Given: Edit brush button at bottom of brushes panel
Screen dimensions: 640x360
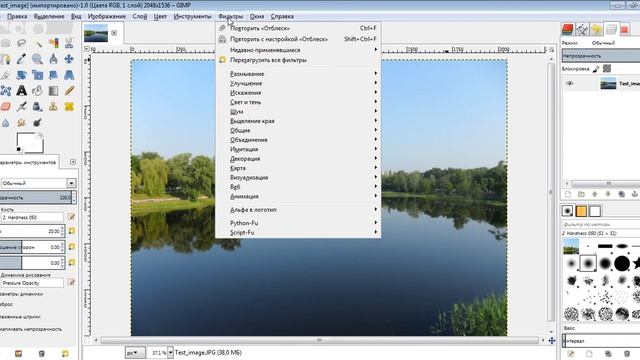Looking at the screenshot, I should point(570,354).
